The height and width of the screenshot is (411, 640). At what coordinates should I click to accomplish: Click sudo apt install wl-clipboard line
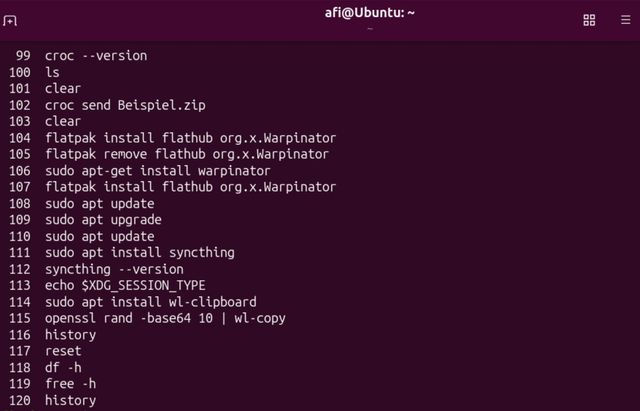(151, 302)
